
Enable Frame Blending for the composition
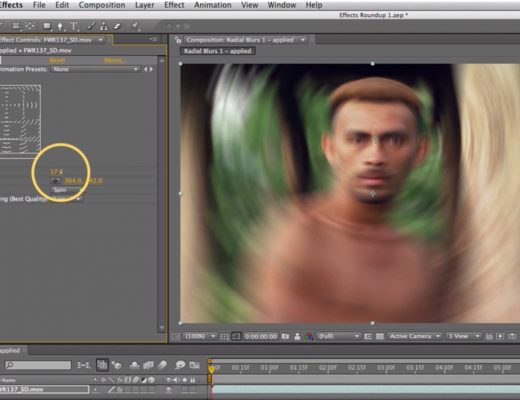(x=148, y=365)
